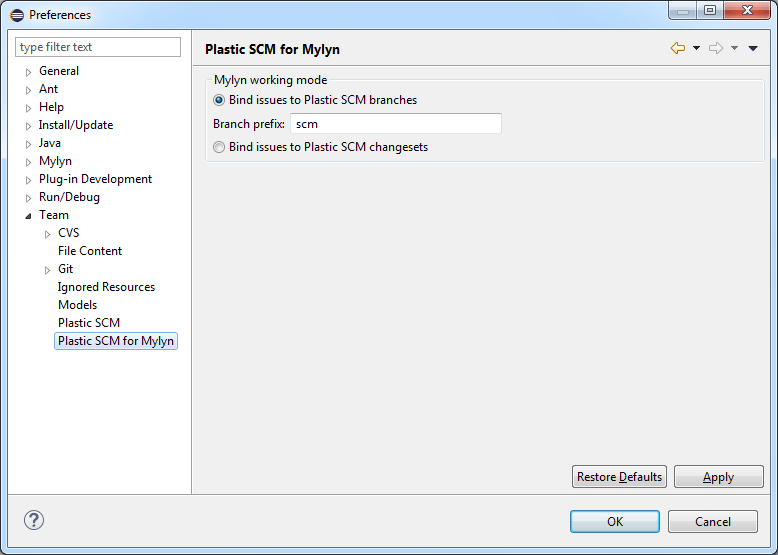Click the Apply button
This screenshot has width=778, height=555.
(718, 477)
